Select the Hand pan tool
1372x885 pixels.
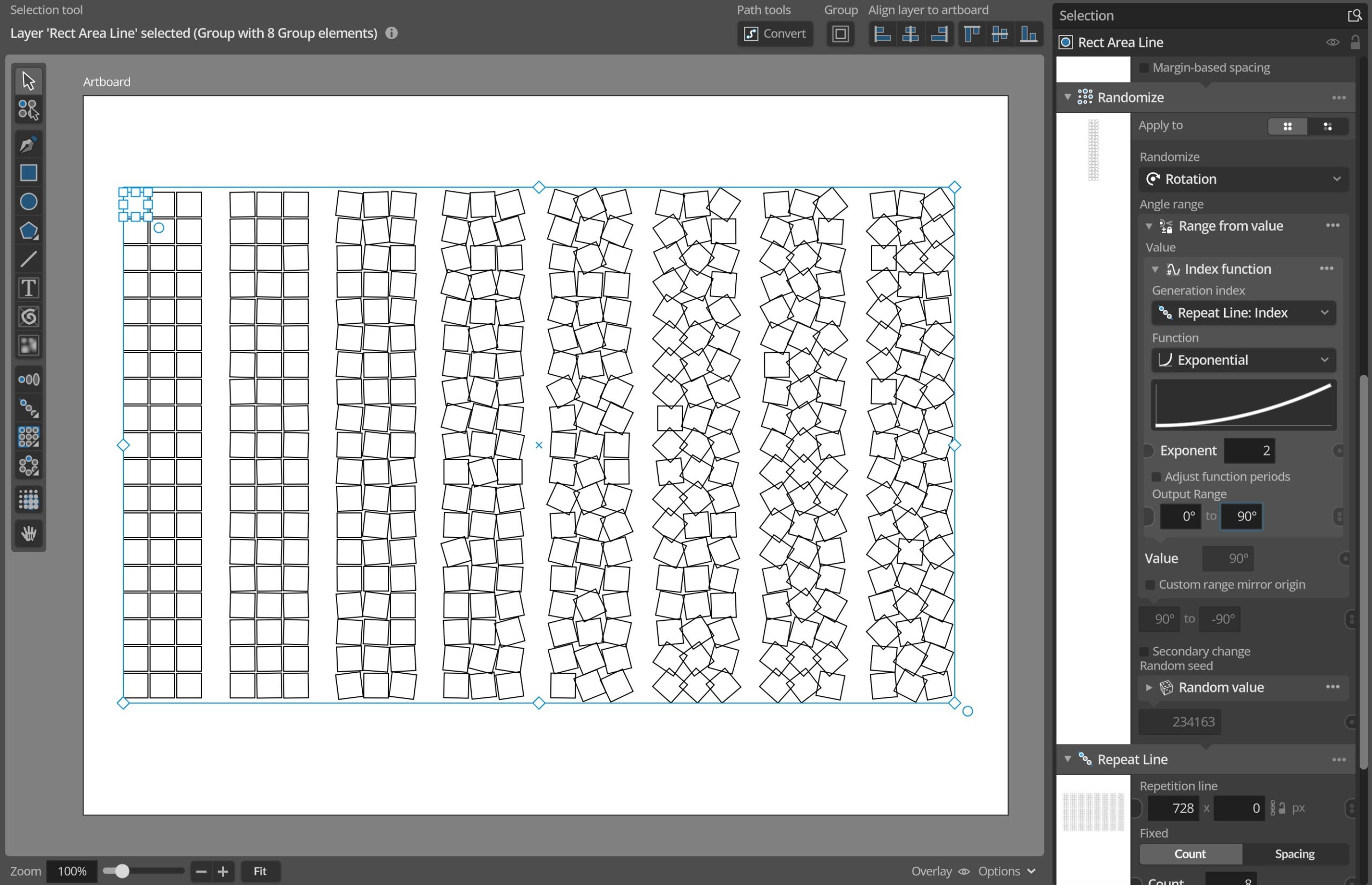point(28,533)
